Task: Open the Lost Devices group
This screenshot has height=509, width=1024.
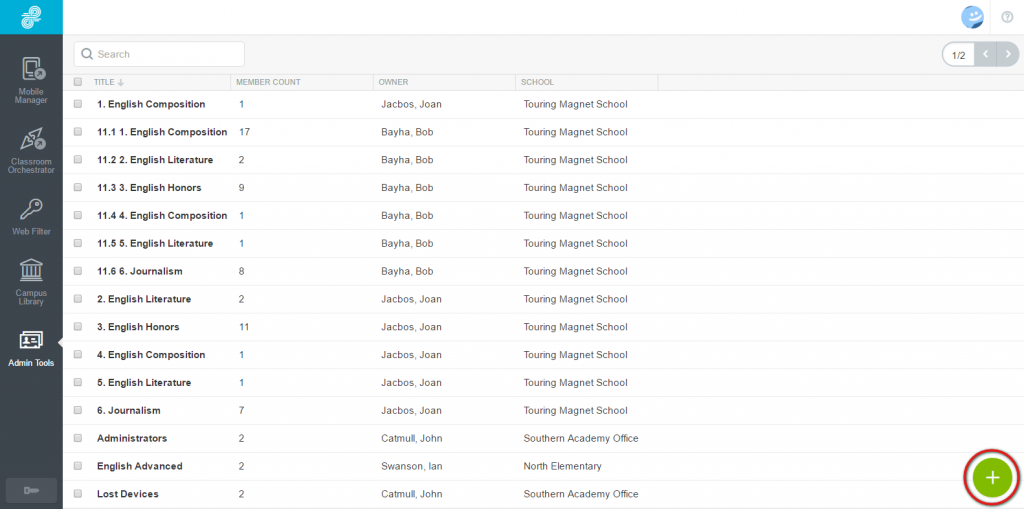Action: coord(128,494)
